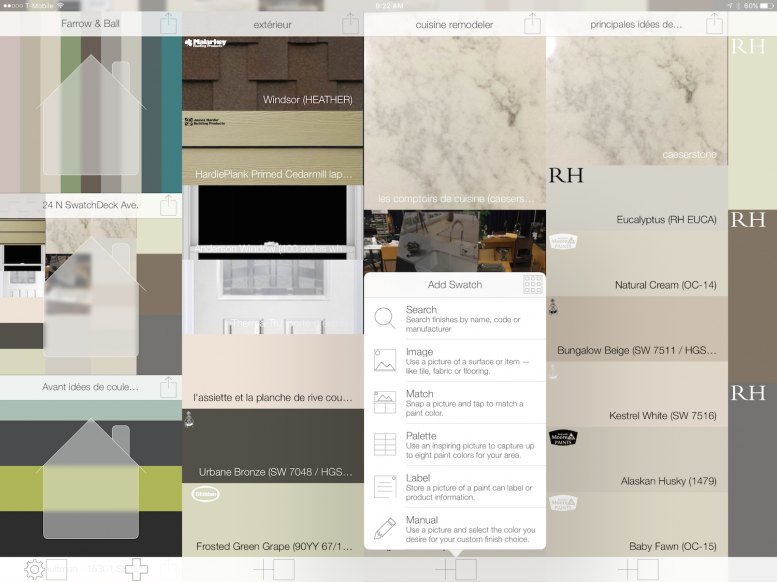This screenshot has width=777, height=582.
Task: Add swatch to principales idées deck
Action: 638,570
